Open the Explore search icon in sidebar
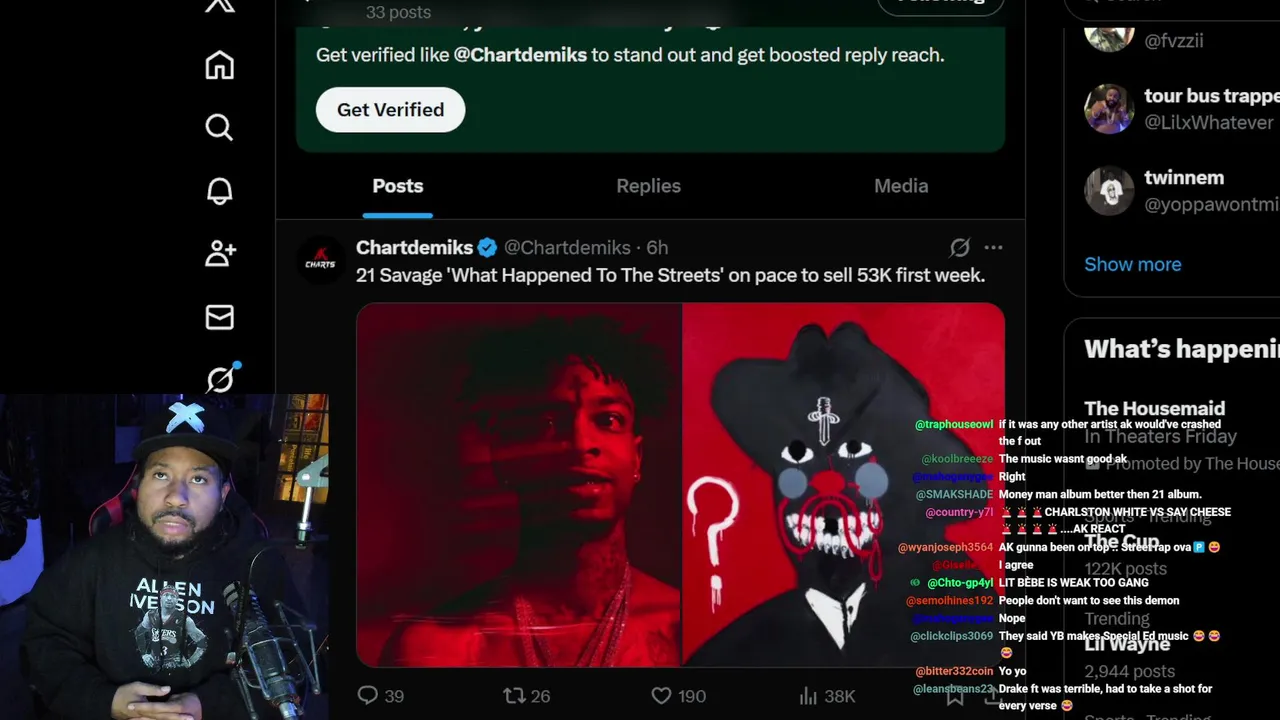The width and height of the screenshot is (1280, 720). coord(219,127)
